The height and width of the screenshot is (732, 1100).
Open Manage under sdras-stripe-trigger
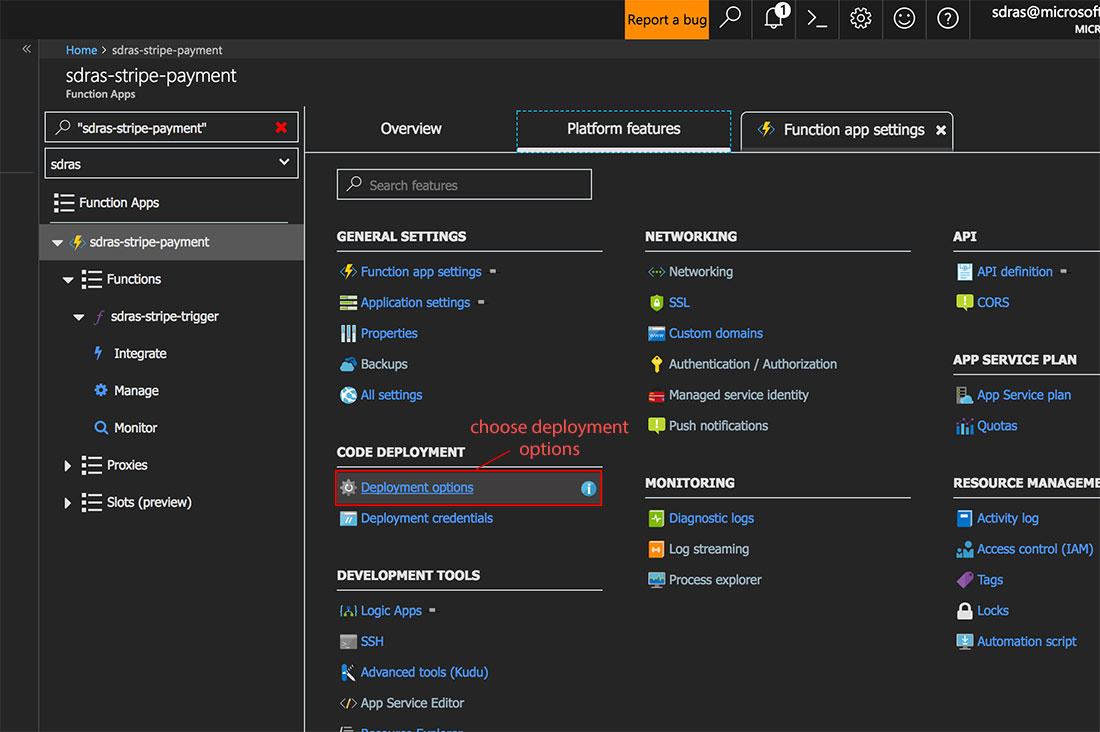(x=136, y=391)
